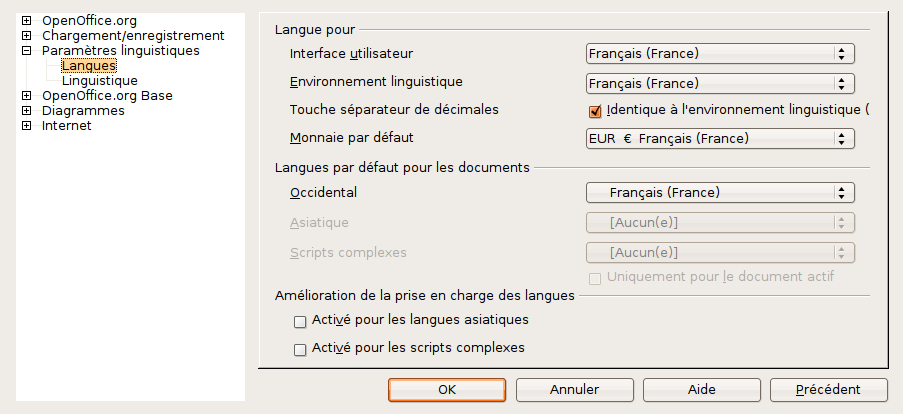Click the OK button
Screen dimensions: 903x414
click(x=447, y=390)
